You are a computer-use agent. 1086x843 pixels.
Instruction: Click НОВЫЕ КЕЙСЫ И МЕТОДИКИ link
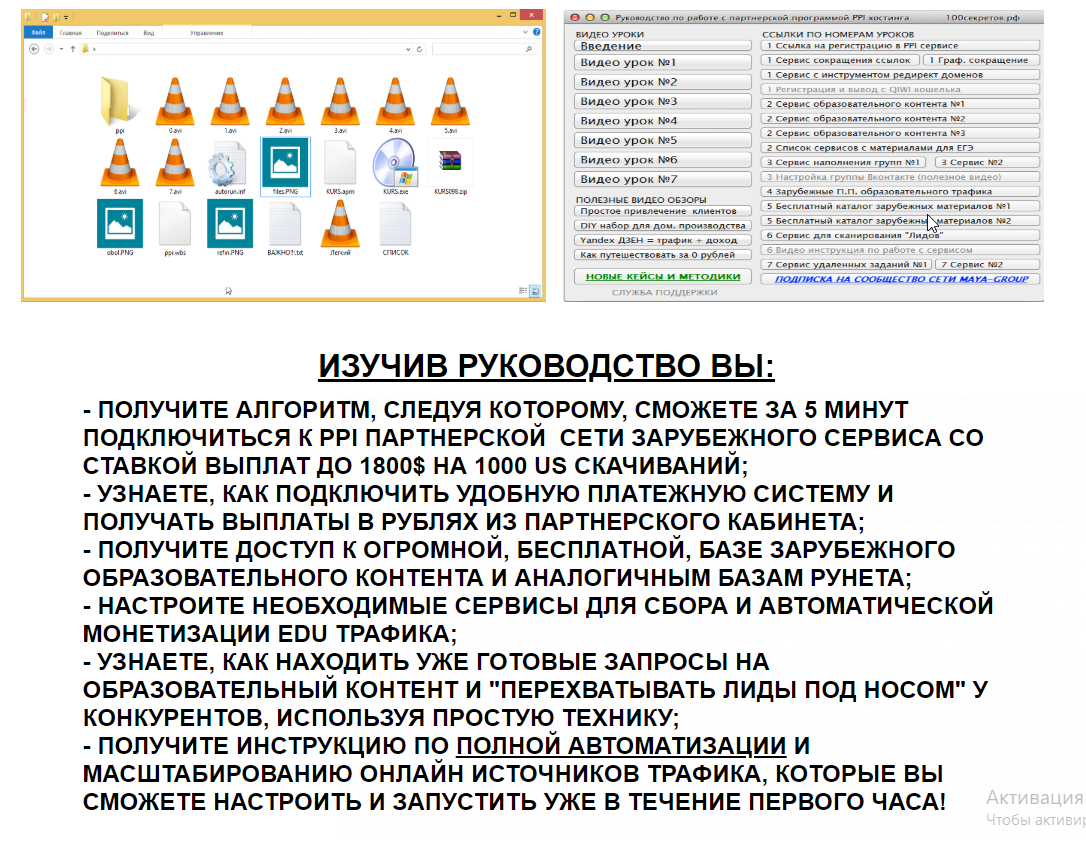[662, 277]
